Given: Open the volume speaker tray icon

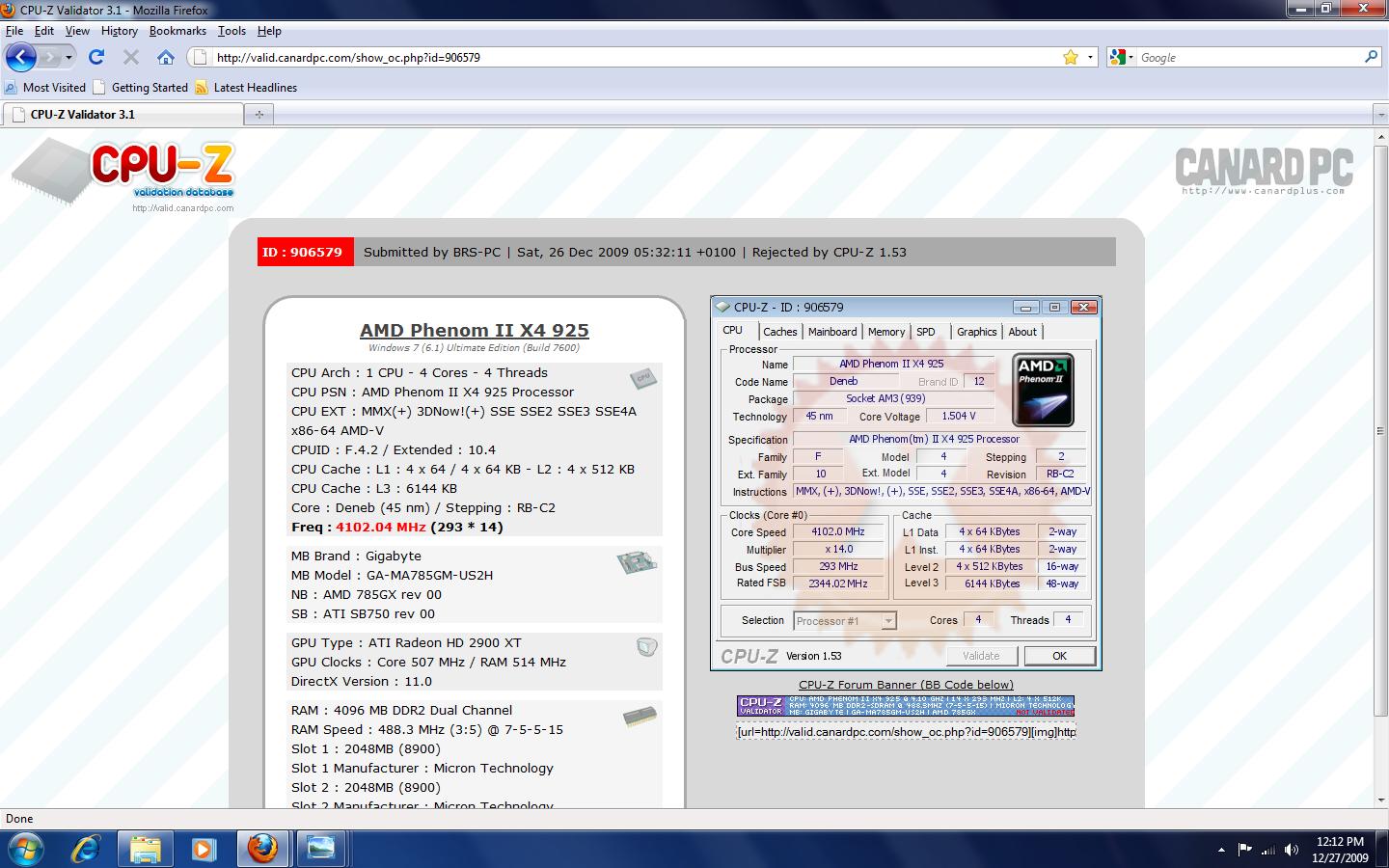Looking at the screenshot, I should pos(1291,850).
